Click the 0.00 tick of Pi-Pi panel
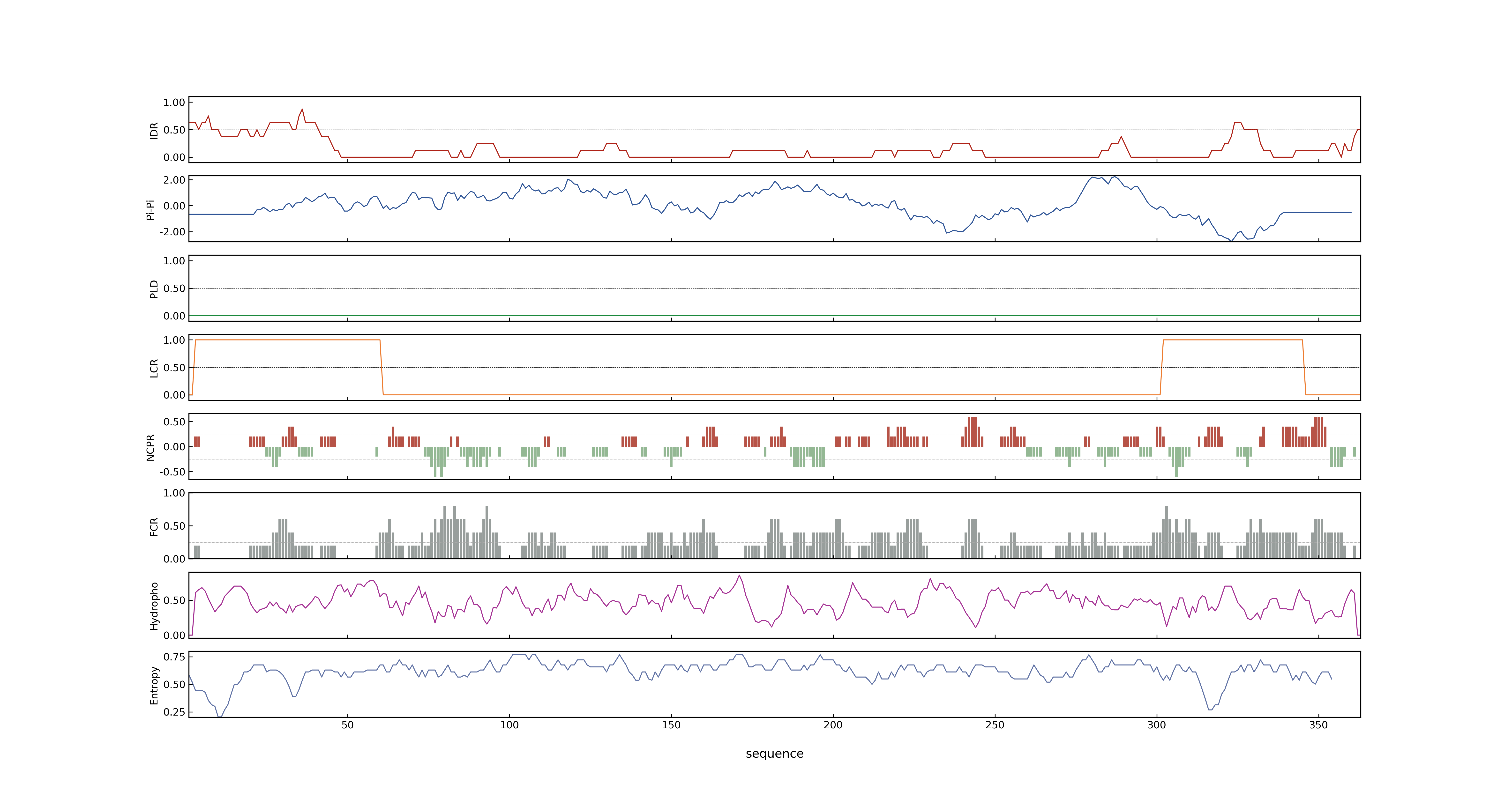1512x806 pixels. 174,206
